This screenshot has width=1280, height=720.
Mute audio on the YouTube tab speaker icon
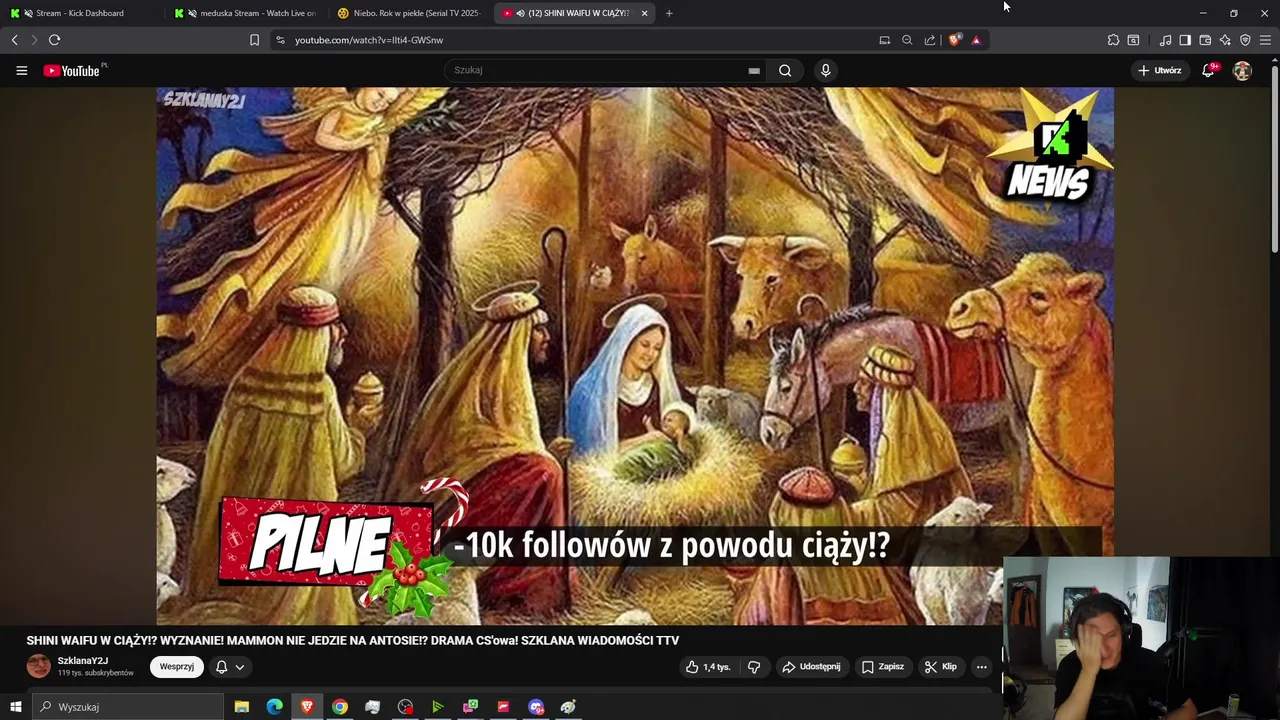521,13
